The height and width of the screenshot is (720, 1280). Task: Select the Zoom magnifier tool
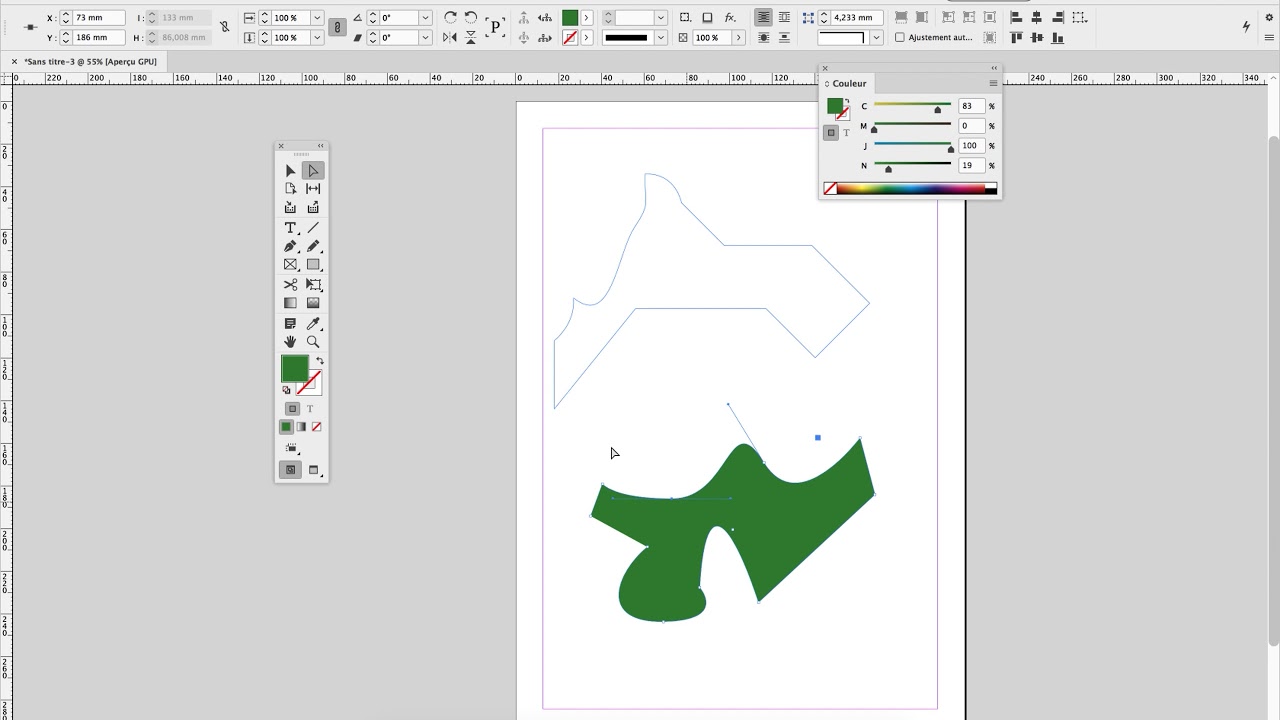point(313,342)
